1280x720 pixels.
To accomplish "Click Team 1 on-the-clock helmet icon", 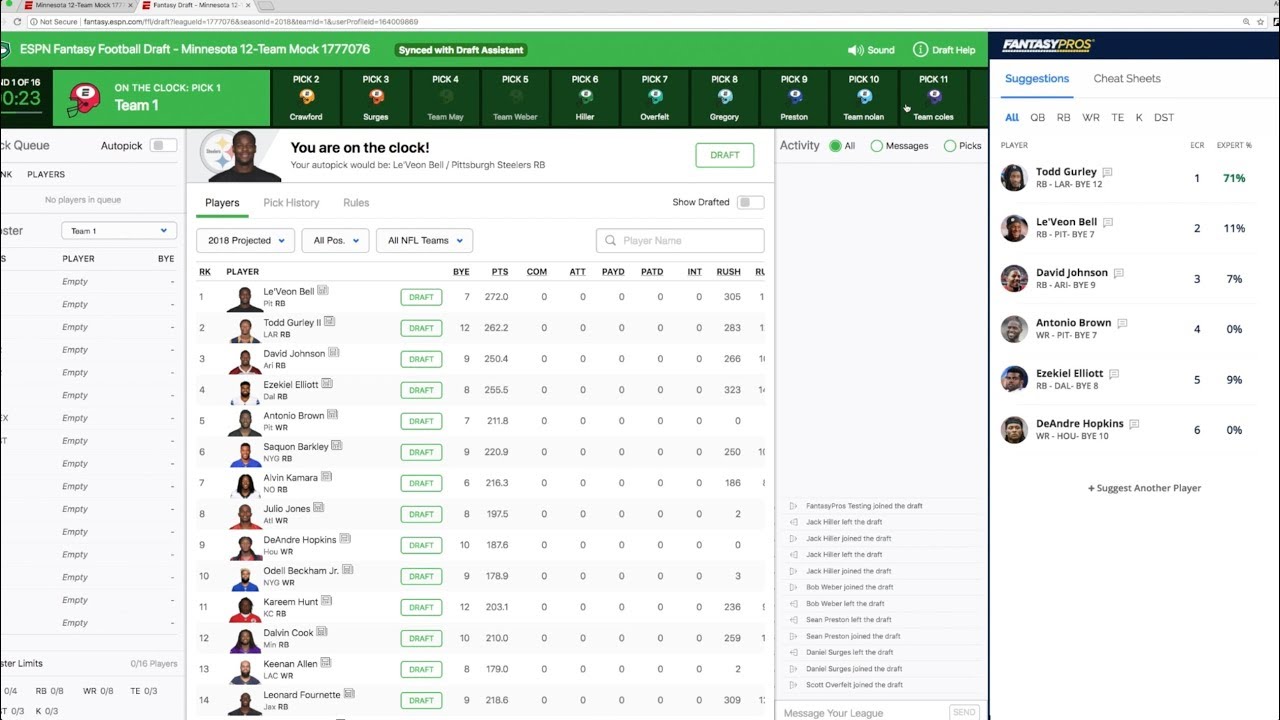I will coord(83,98).
